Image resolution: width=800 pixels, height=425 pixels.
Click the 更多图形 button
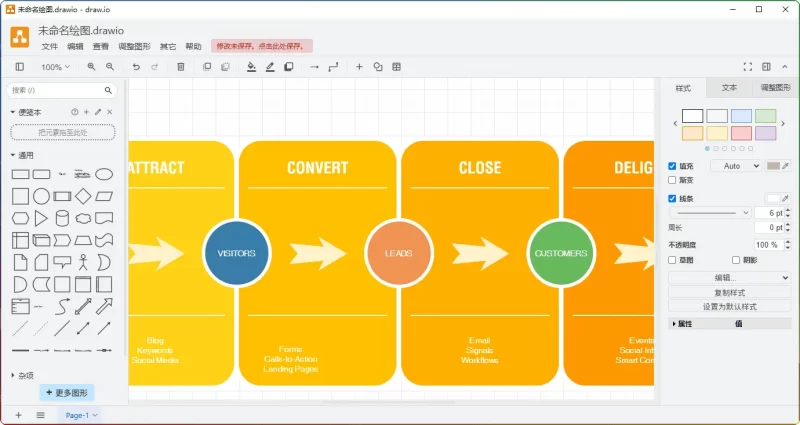(67, 393)
